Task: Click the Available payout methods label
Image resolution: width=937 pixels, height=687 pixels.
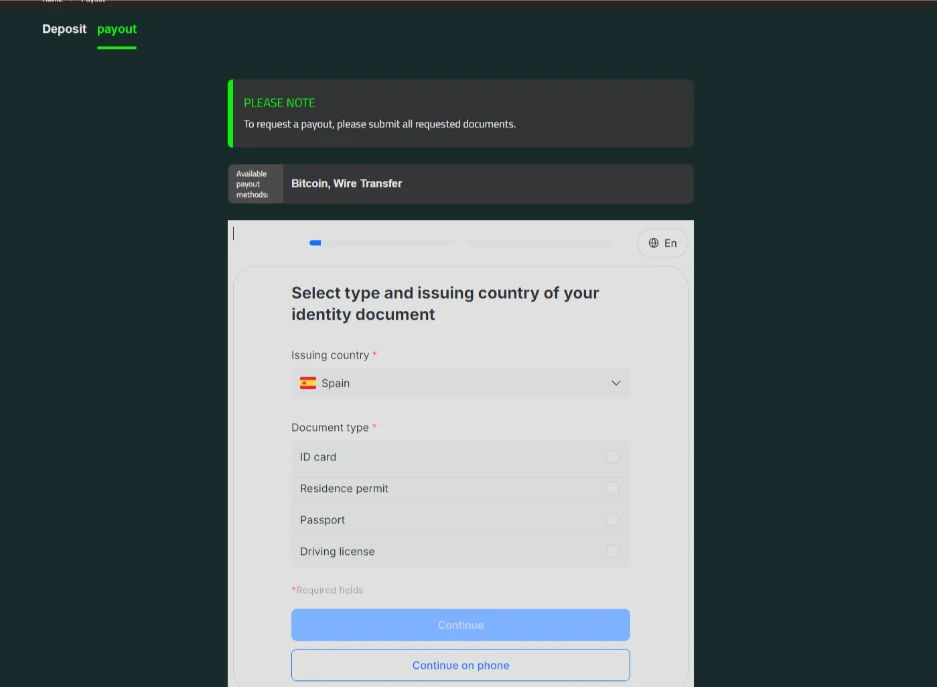Action: pyautogui.click(x=253, y=183)
